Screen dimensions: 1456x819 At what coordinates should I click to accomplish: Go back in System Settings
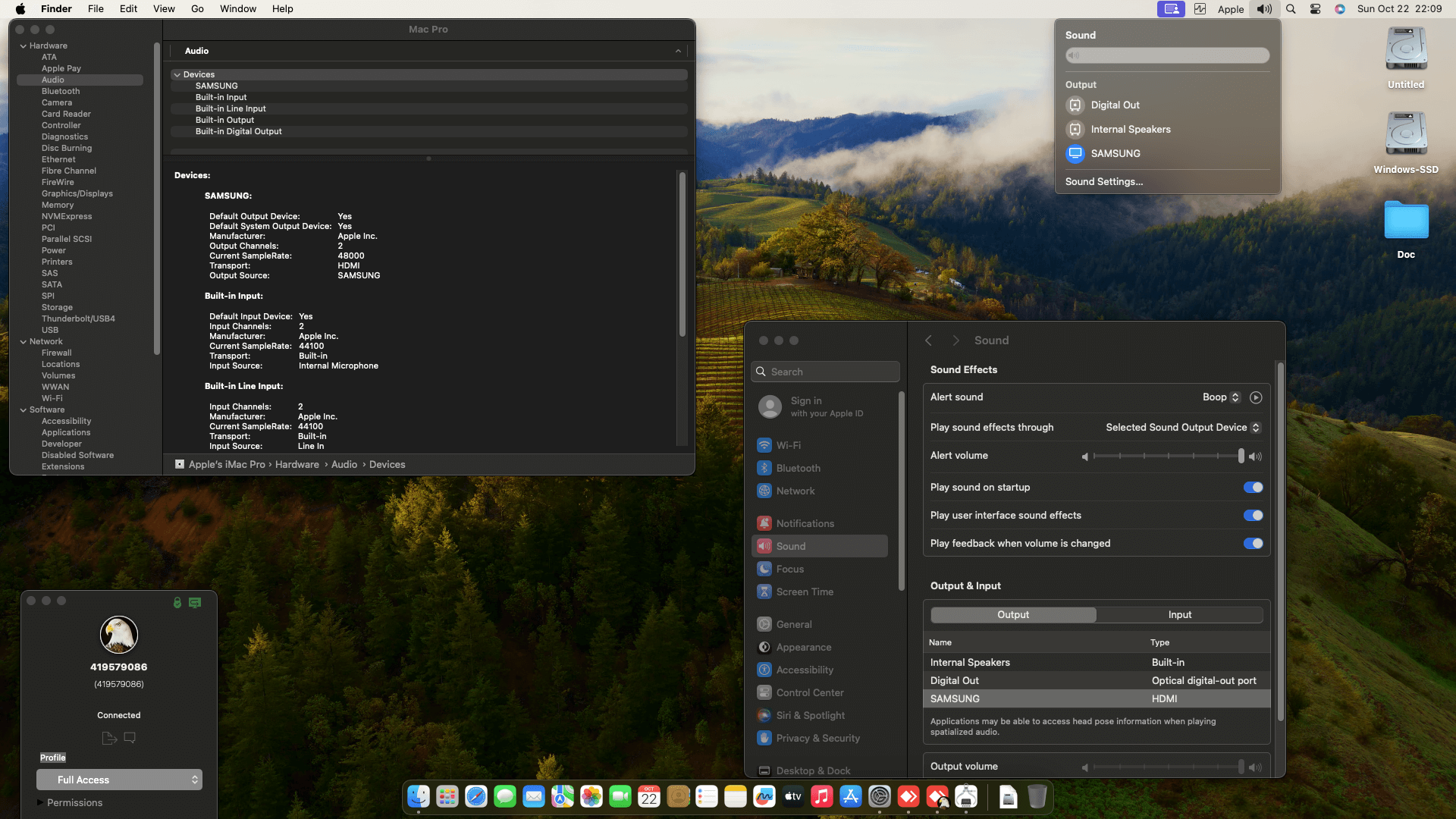pyautogui.click(x=928, y=340)
